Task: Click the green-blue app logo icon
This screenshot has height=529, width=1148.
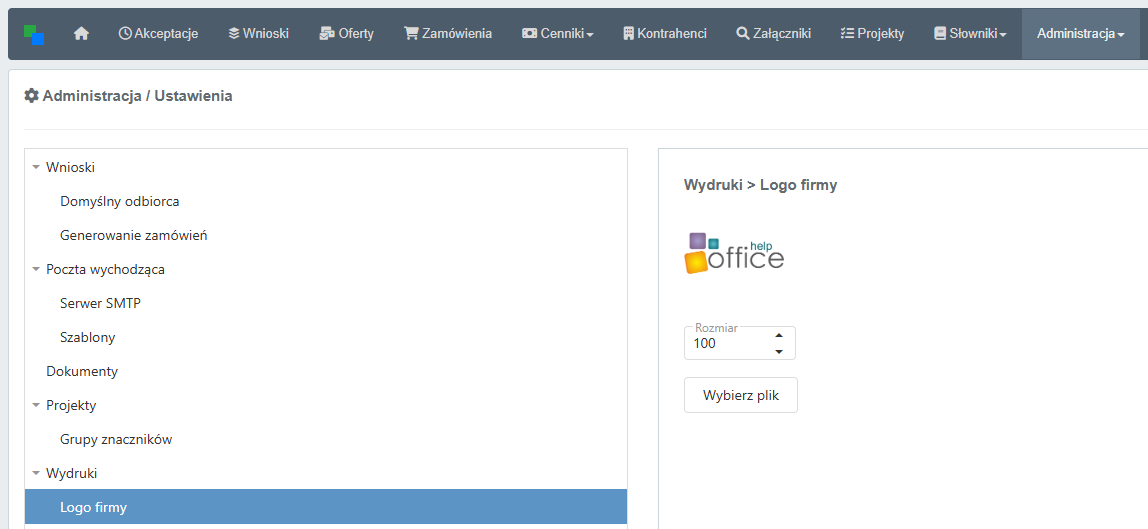Action: 34,34
